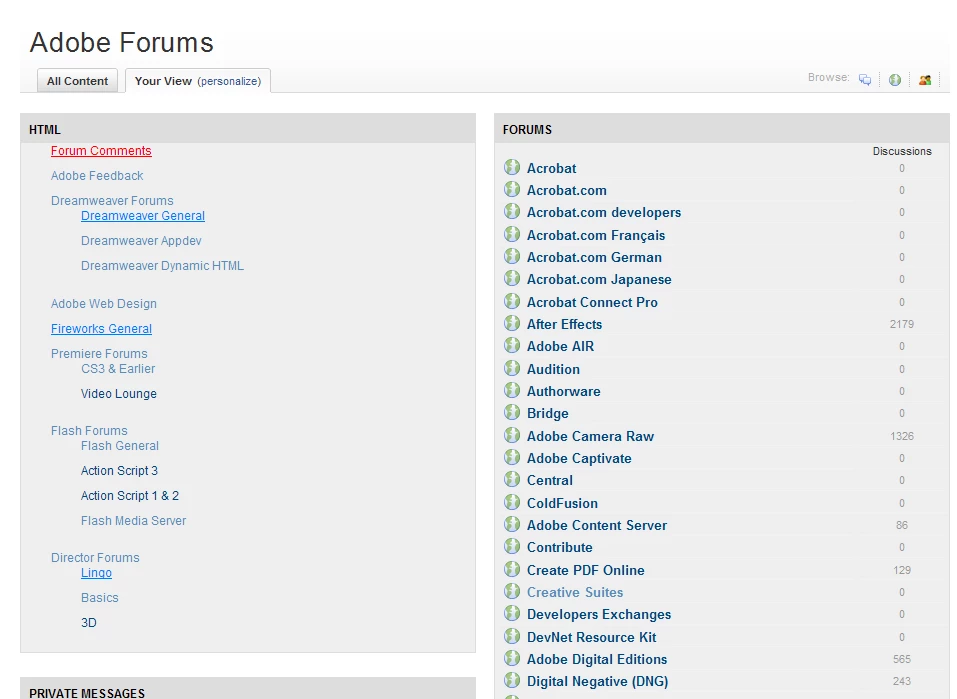
Task: Open the Forum Comments link
Action: click(x=101, y=151)
